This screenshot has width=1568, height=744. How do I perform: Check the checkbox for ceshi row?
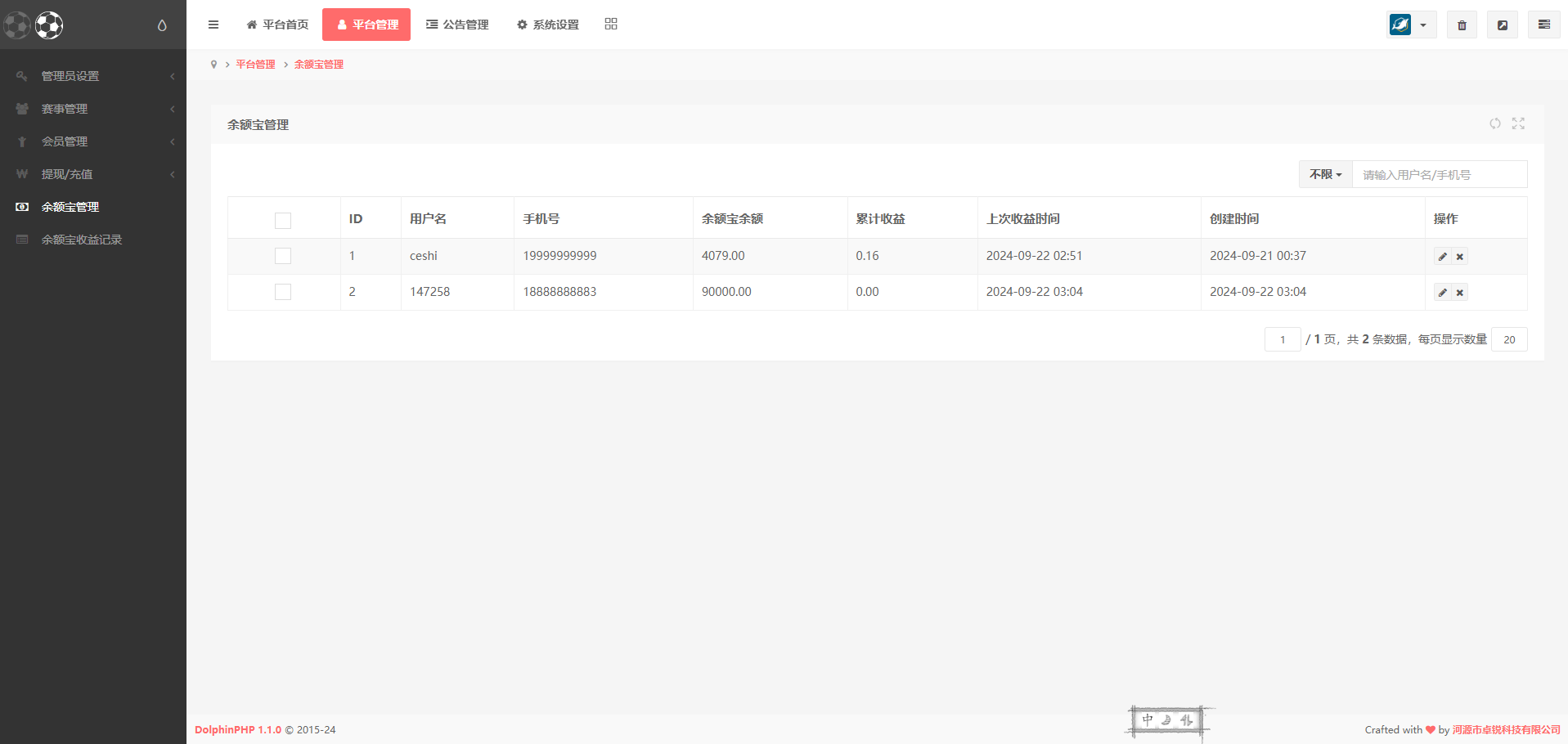point(283,256)
